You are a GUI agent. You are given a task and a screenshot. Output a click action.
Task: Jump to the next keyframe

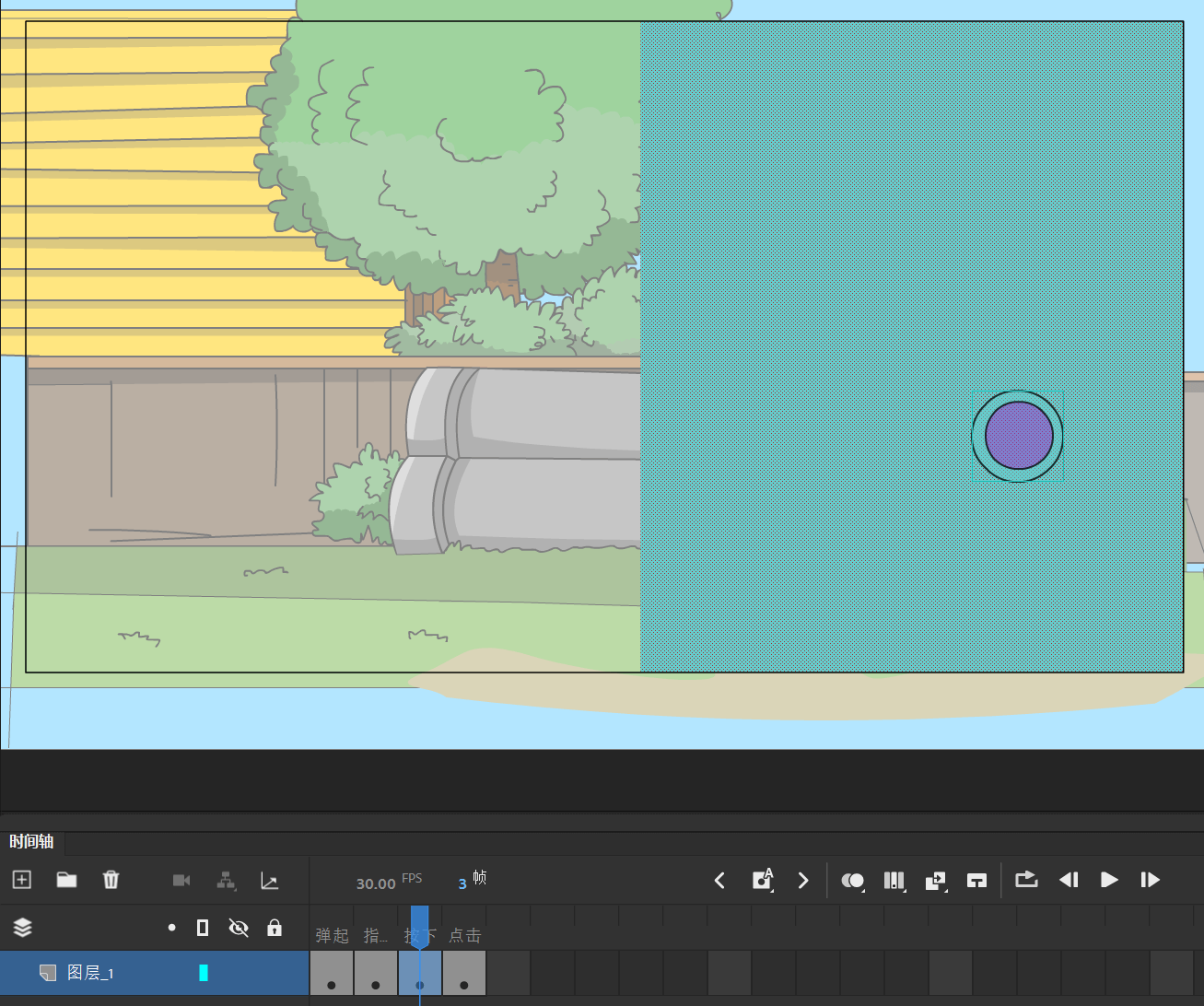(803, 881)
